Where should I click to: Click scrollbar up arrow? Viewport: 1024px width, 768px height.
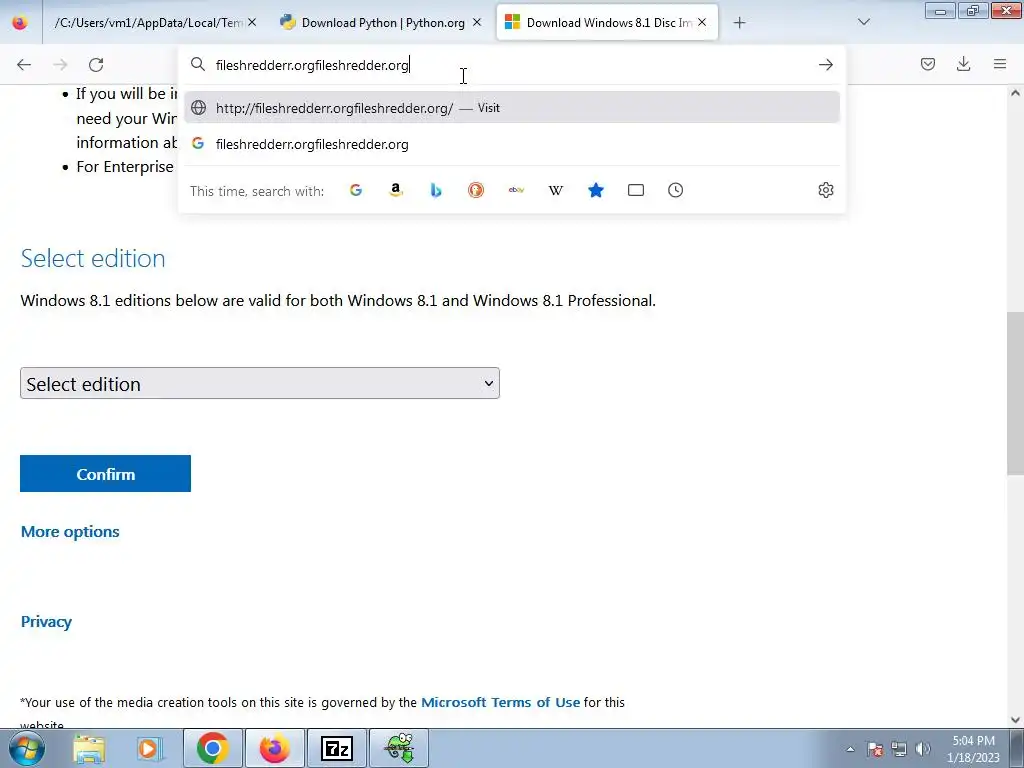[1015, 93]
